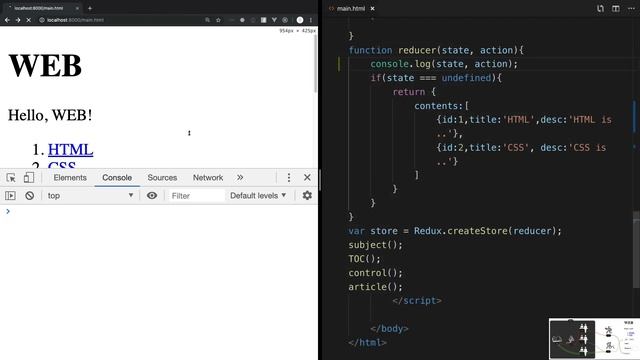
Task: Open the CSS link on page
Action: pyautogui.click(x=62, y=165)
